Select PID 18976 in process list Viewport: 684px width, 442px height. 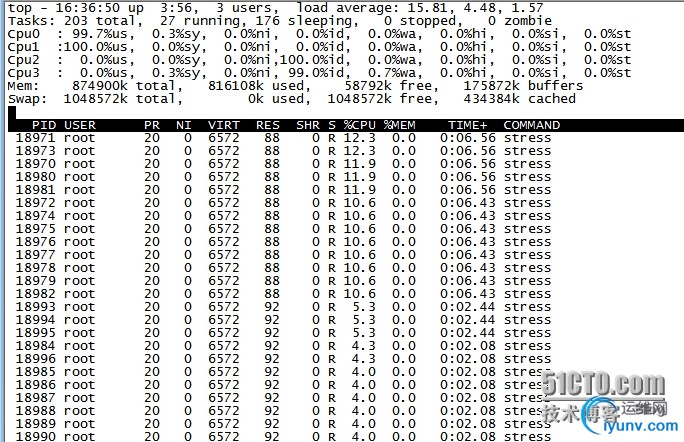click(x=36, y=242)
